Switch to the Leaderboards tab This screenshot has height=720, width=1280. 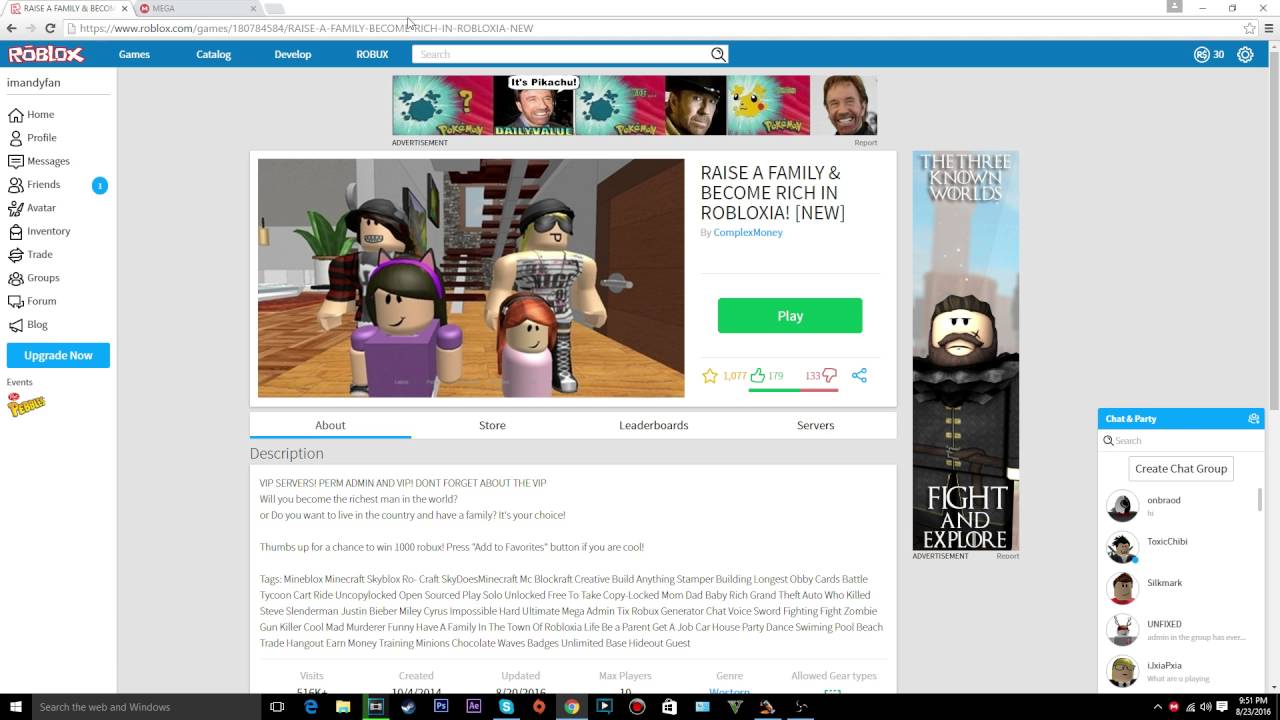(x=653, y=425)
